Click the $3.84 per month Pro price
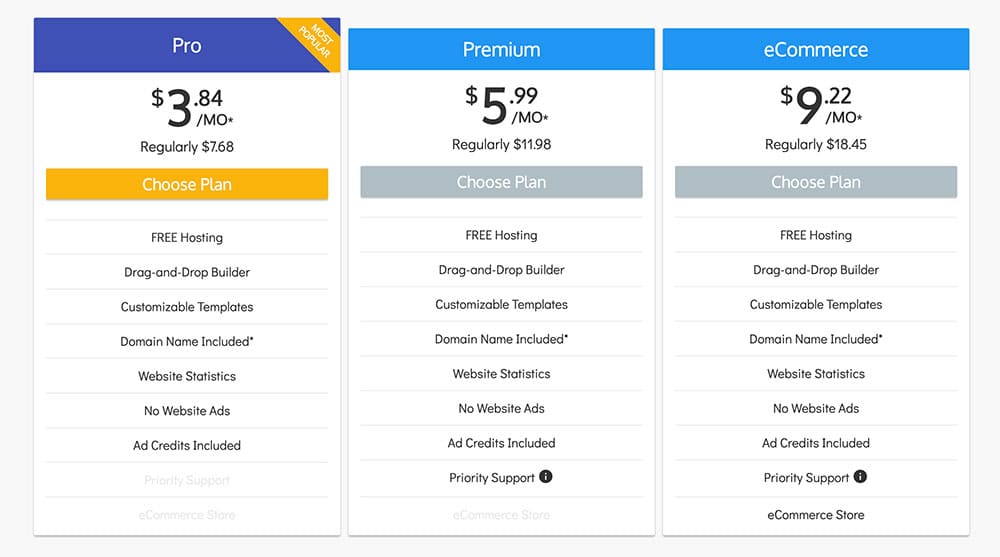 192,107
